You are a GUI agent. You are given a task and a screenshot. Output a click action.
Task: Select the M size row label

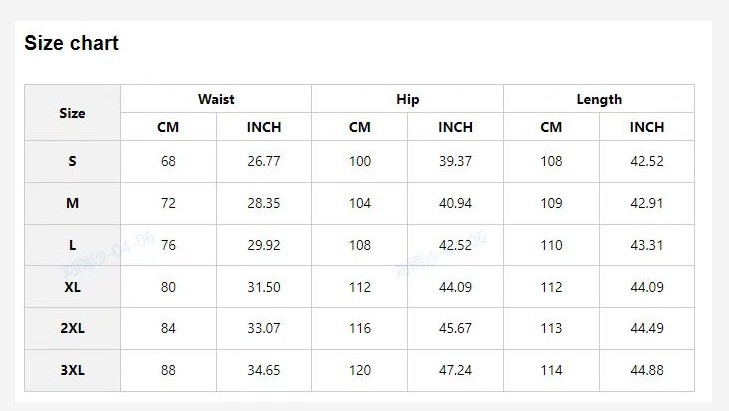pyautogui.click(x=72, y=203)
